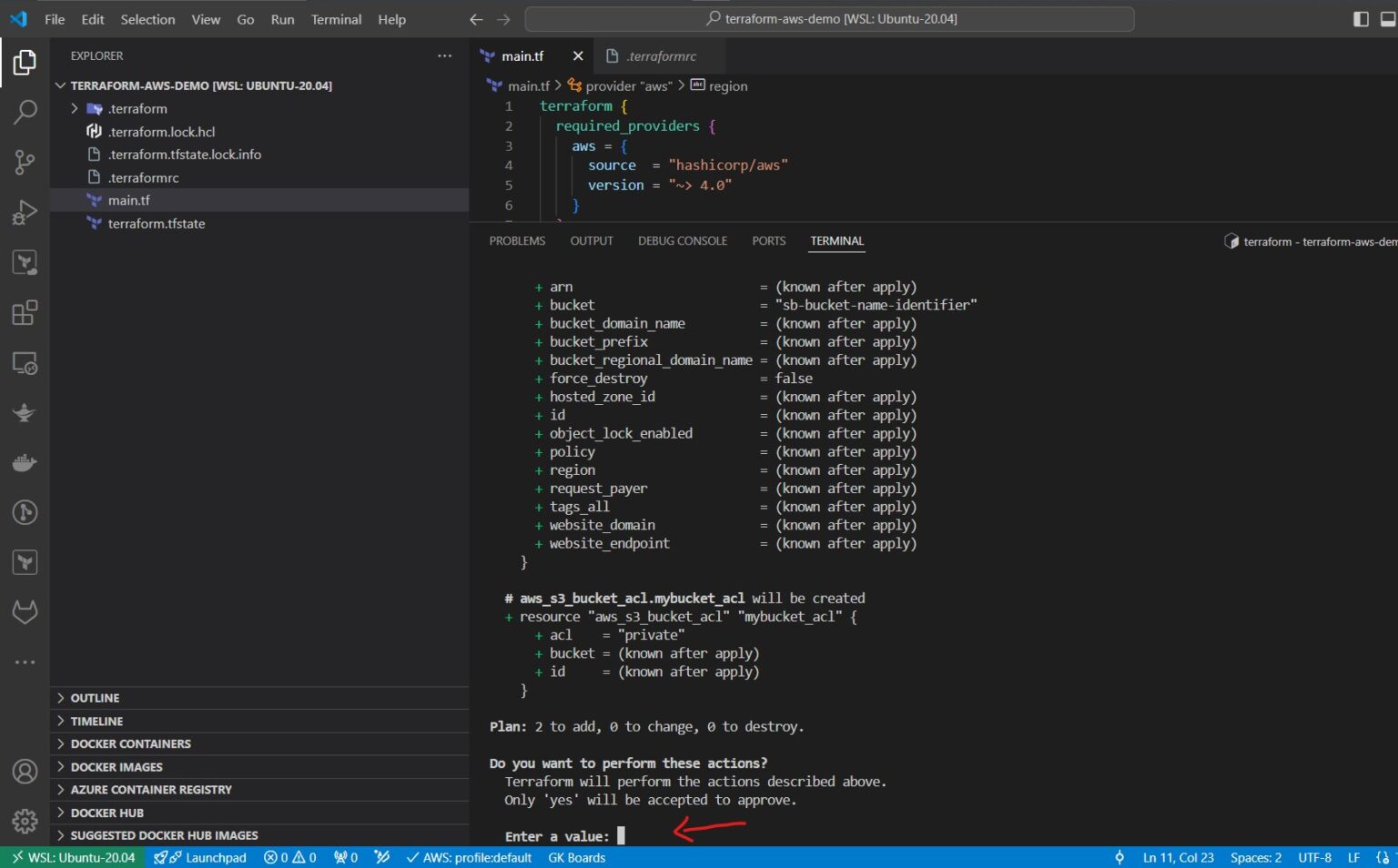Expand the DOCKER CONTAINERS section
Image resolution: width=1398 pixels, height=868 pixels.
[130, 743]
